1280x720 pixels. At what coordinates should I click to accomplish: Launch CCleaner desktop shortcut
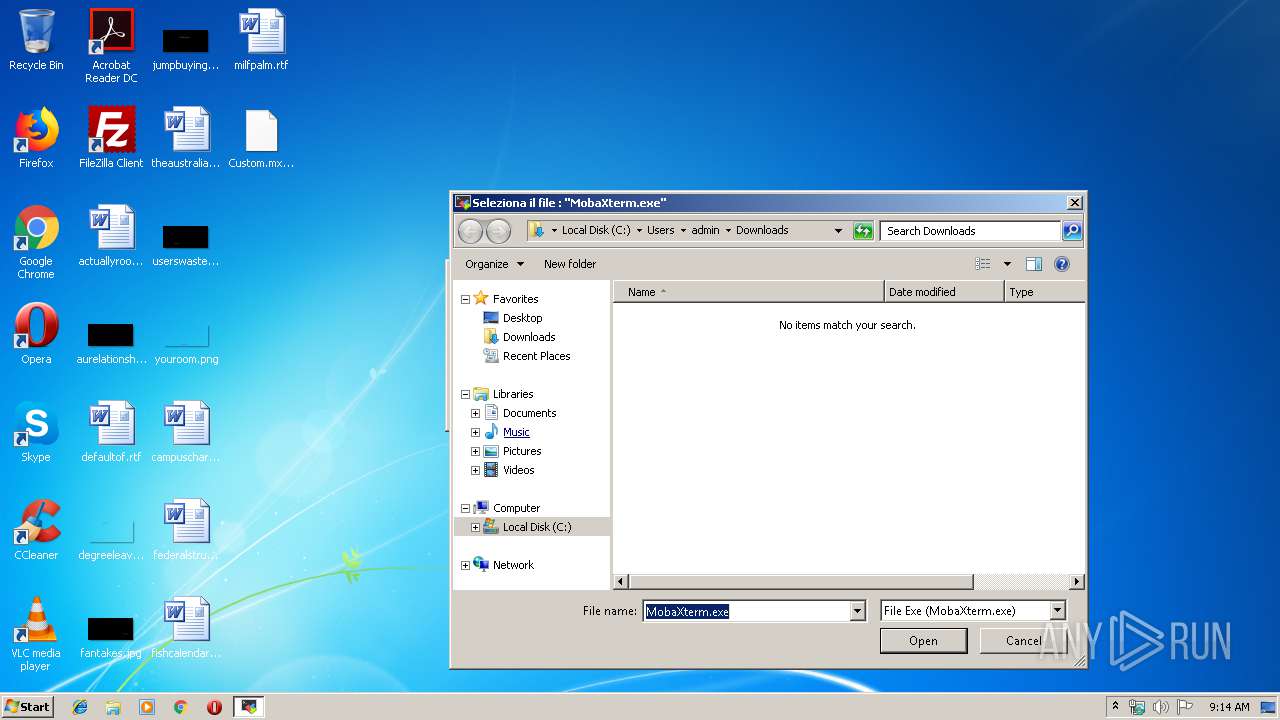36,530
